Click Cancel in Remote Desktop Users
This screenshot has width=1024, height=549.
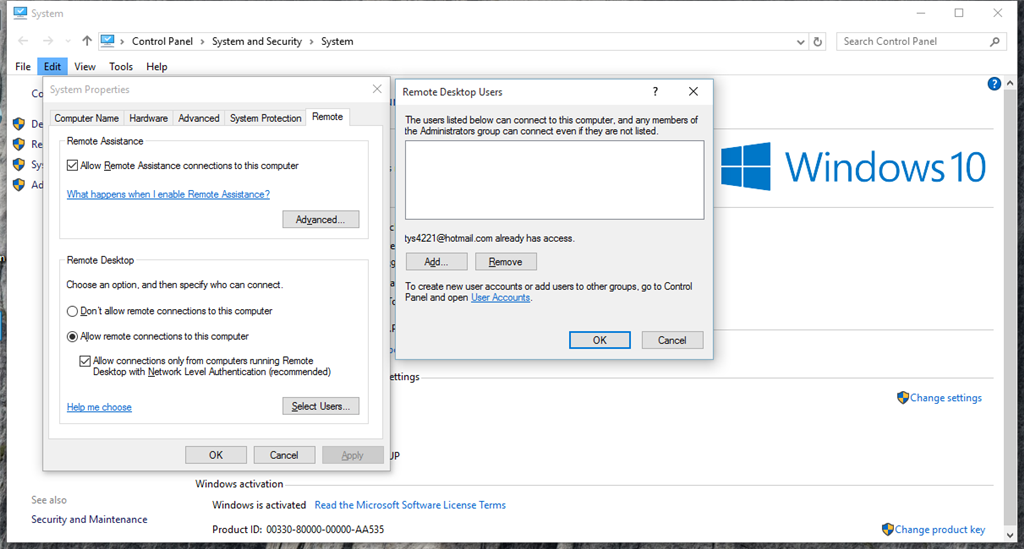tap(672, 340)
